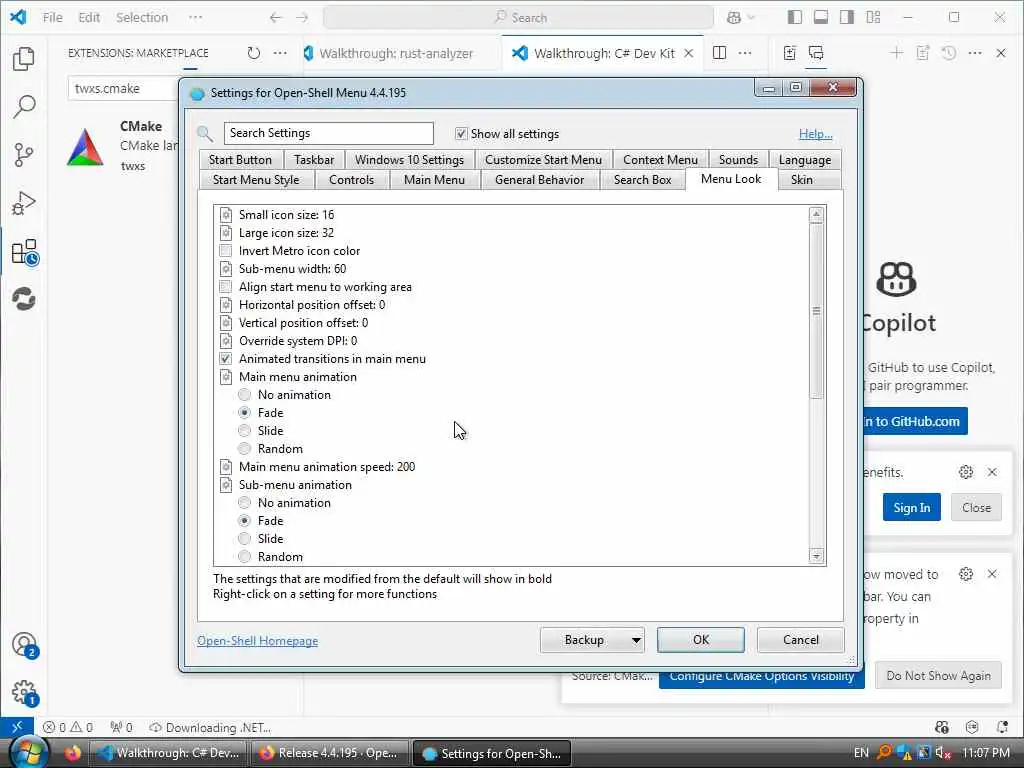Click the settings list scrollbar thumb
Viewport: 1024px width, 768px height.
(816, 311)
